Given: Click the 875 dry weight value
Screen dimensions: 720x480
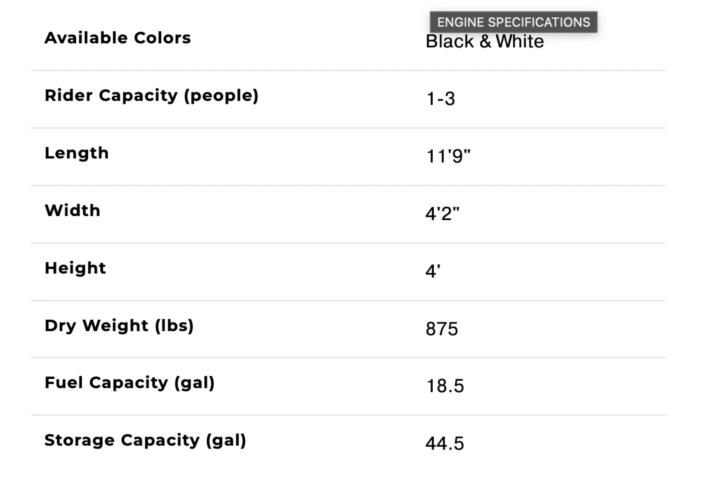Looking at the screenshot, I should click(x=442, y=329).
